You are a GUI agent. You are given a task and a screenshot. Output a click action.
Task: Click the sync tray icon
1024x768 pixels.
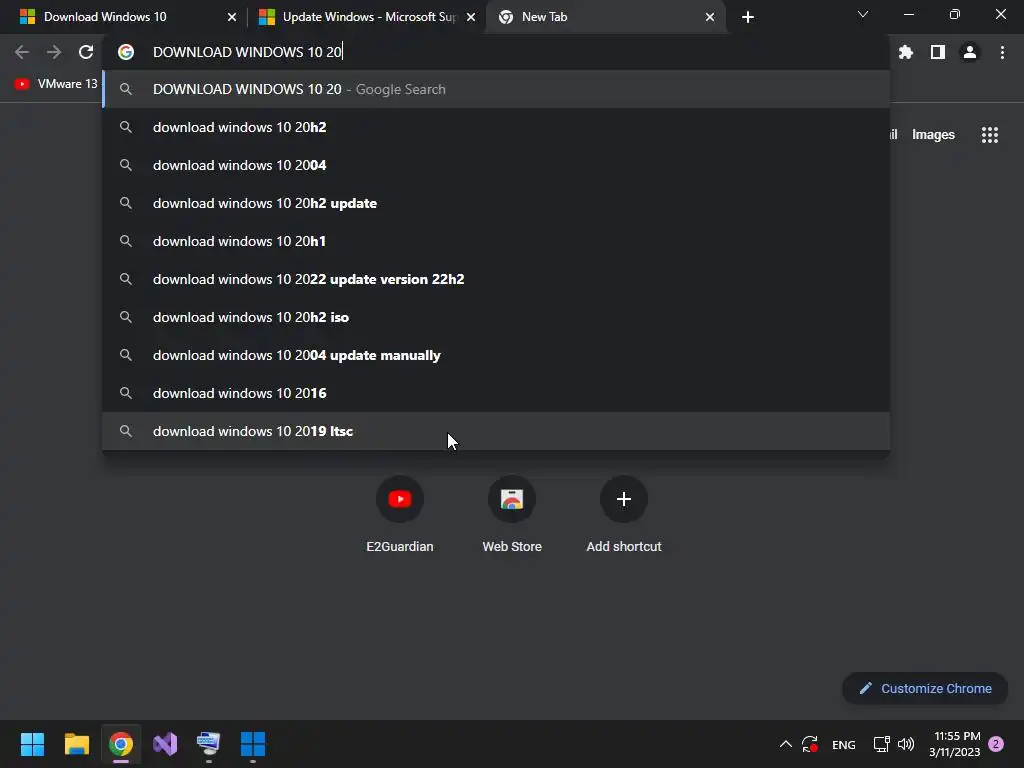810,744
